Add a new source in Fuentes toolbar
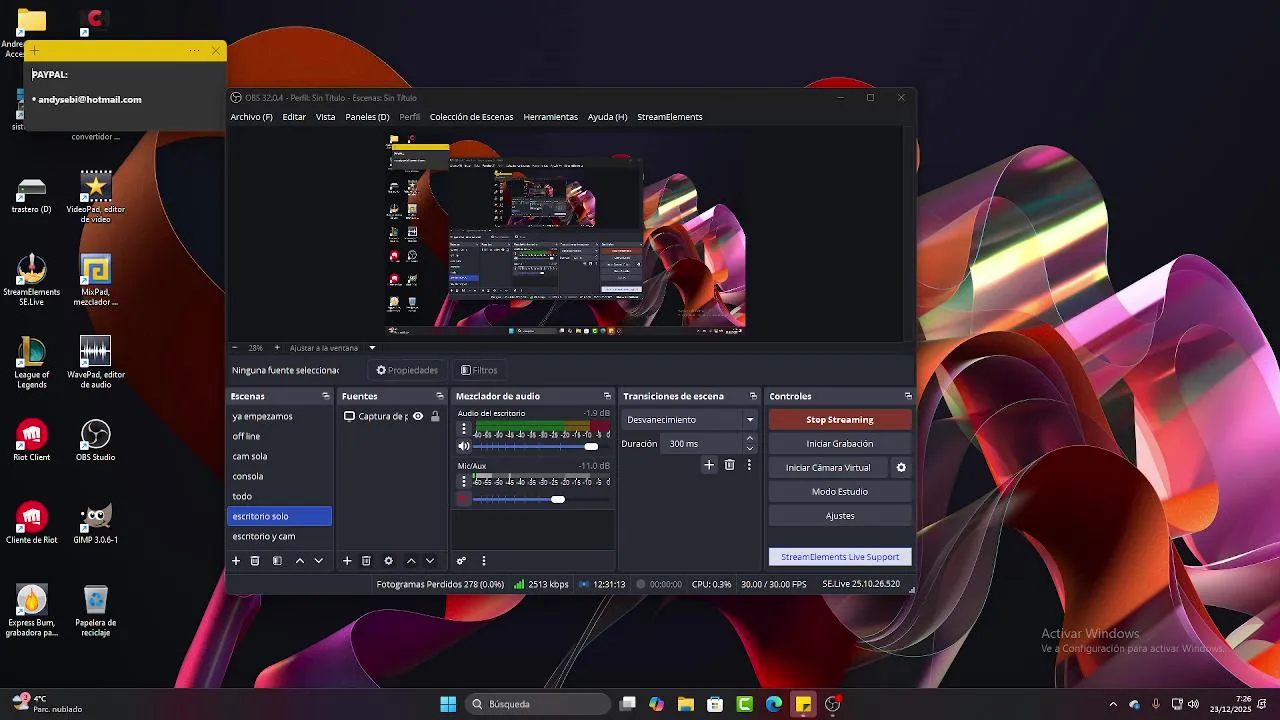The width and height of the screenshot is (1280, 720). click(347, 561)
